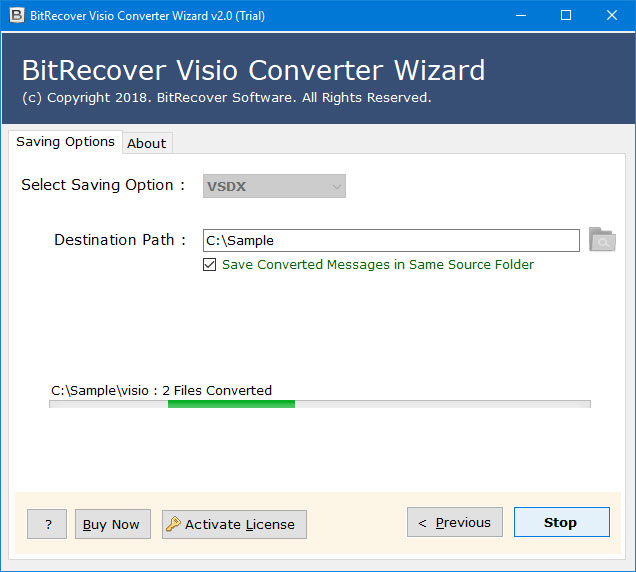Go back using the Previous button
636x572 pixels.
pyautogui.click(x=455, y=522)
